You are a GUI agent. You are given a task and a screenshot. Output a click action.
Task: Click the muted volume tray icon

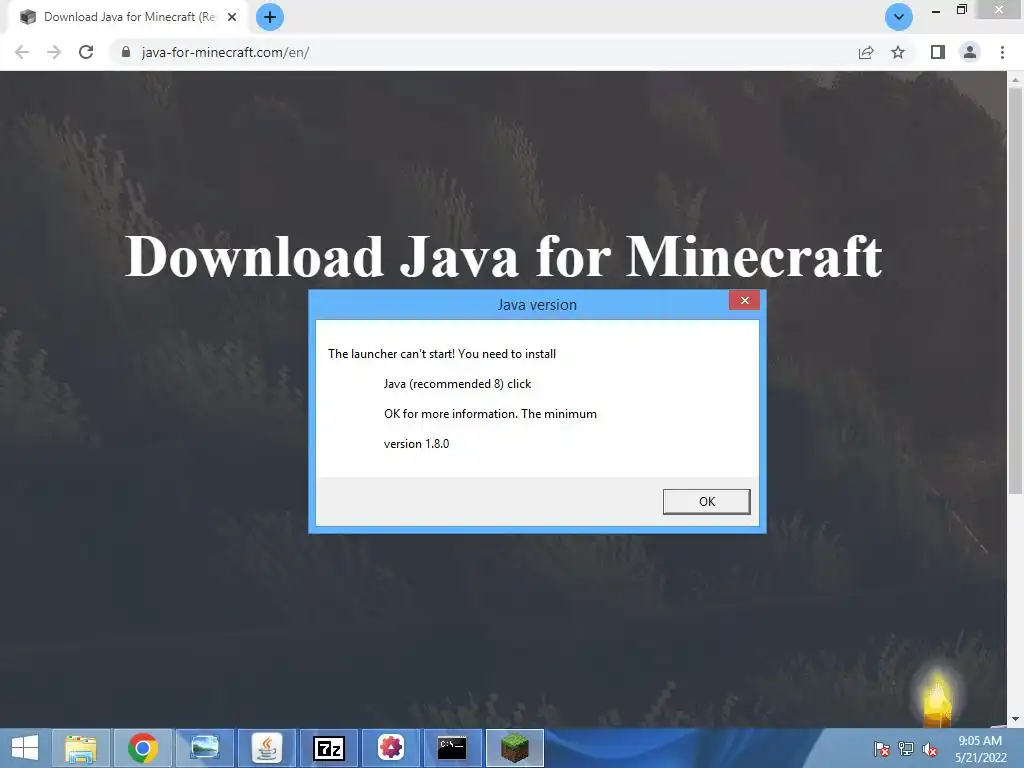[x=930, y=749]
